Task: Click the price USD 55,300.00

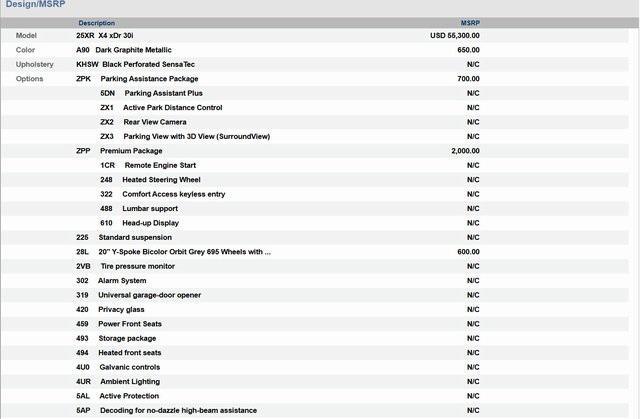Action: coord(455,35)
